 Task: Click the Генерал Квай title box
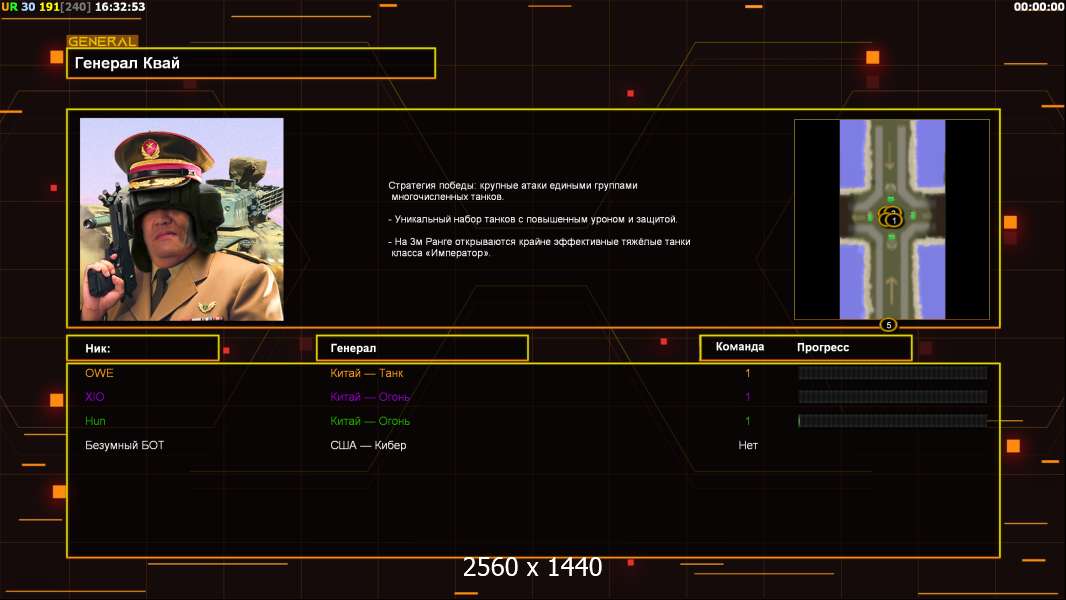click(x=250, y=63)
